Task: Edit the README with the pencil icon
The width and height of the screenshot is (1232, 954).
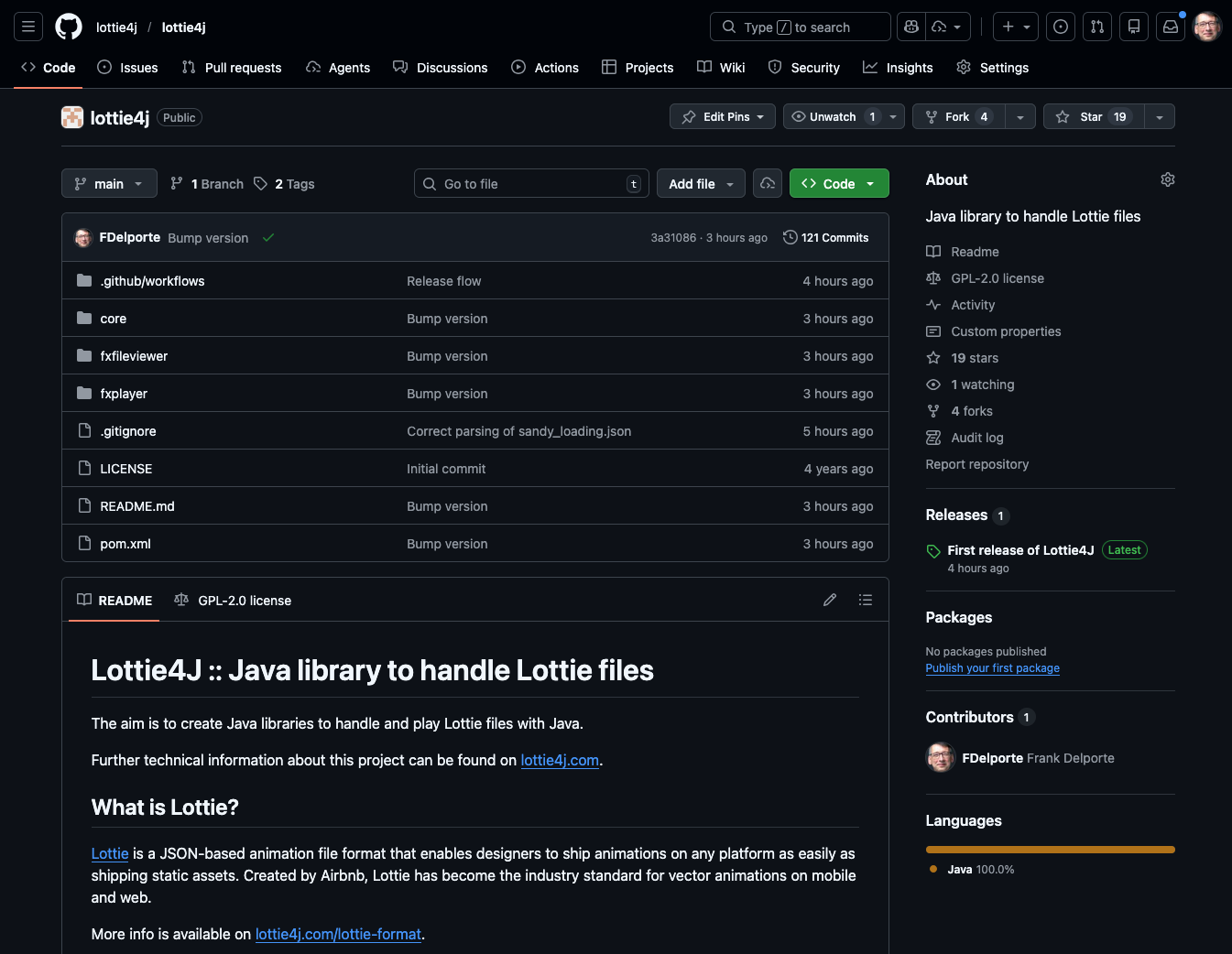Action: [x=829, y=600]
